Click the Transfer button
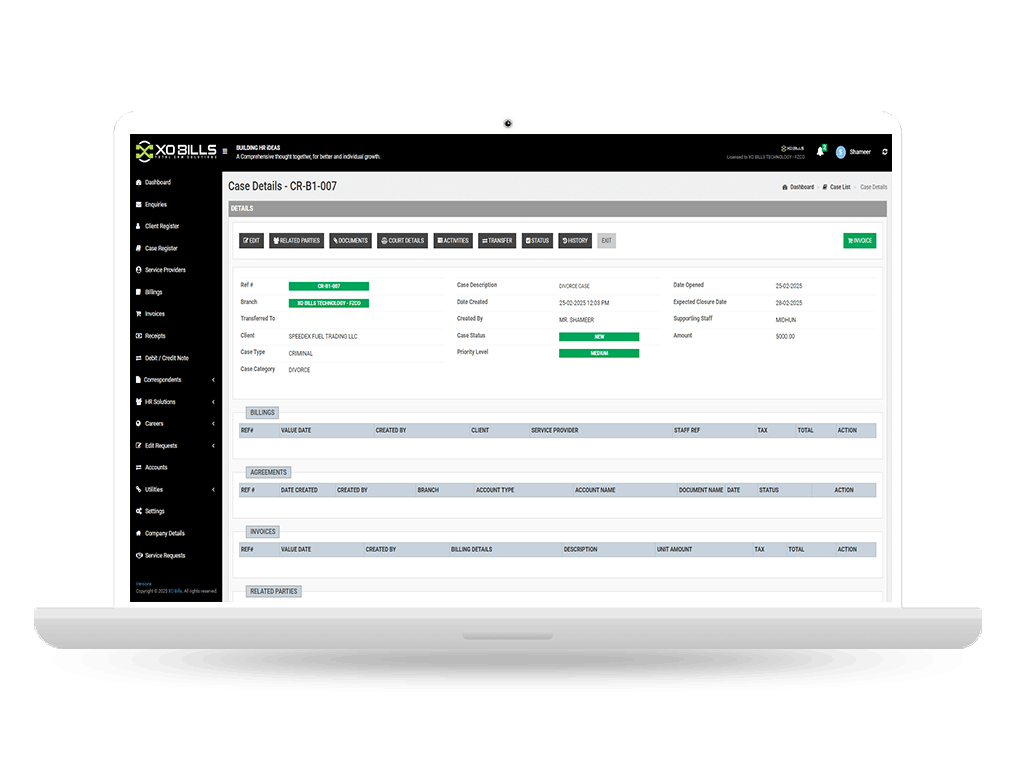The image size is (1015, 759). [x=497, y=241]
